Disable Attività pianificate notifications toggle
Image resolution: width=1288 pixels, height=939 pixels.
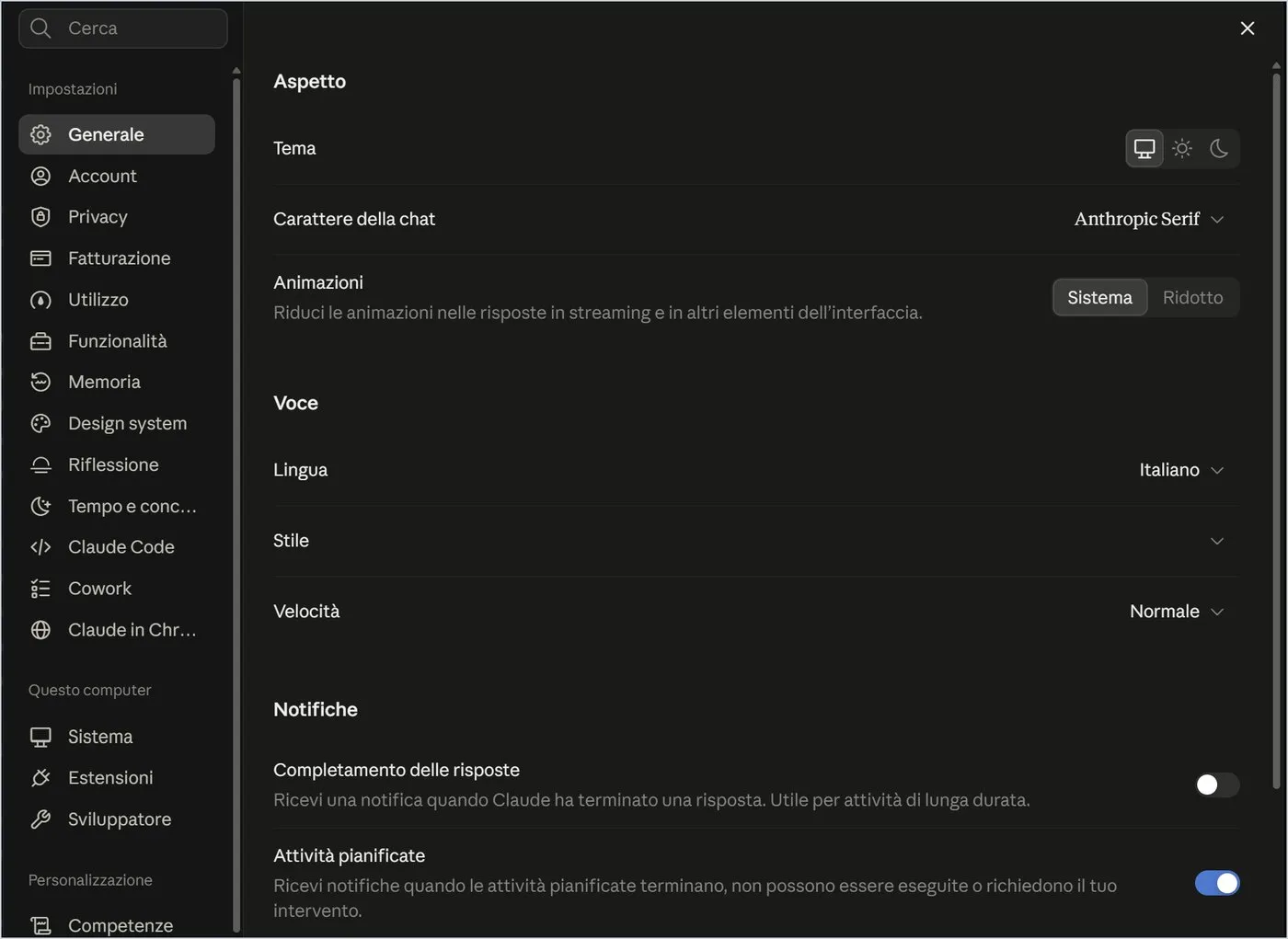1216,883
